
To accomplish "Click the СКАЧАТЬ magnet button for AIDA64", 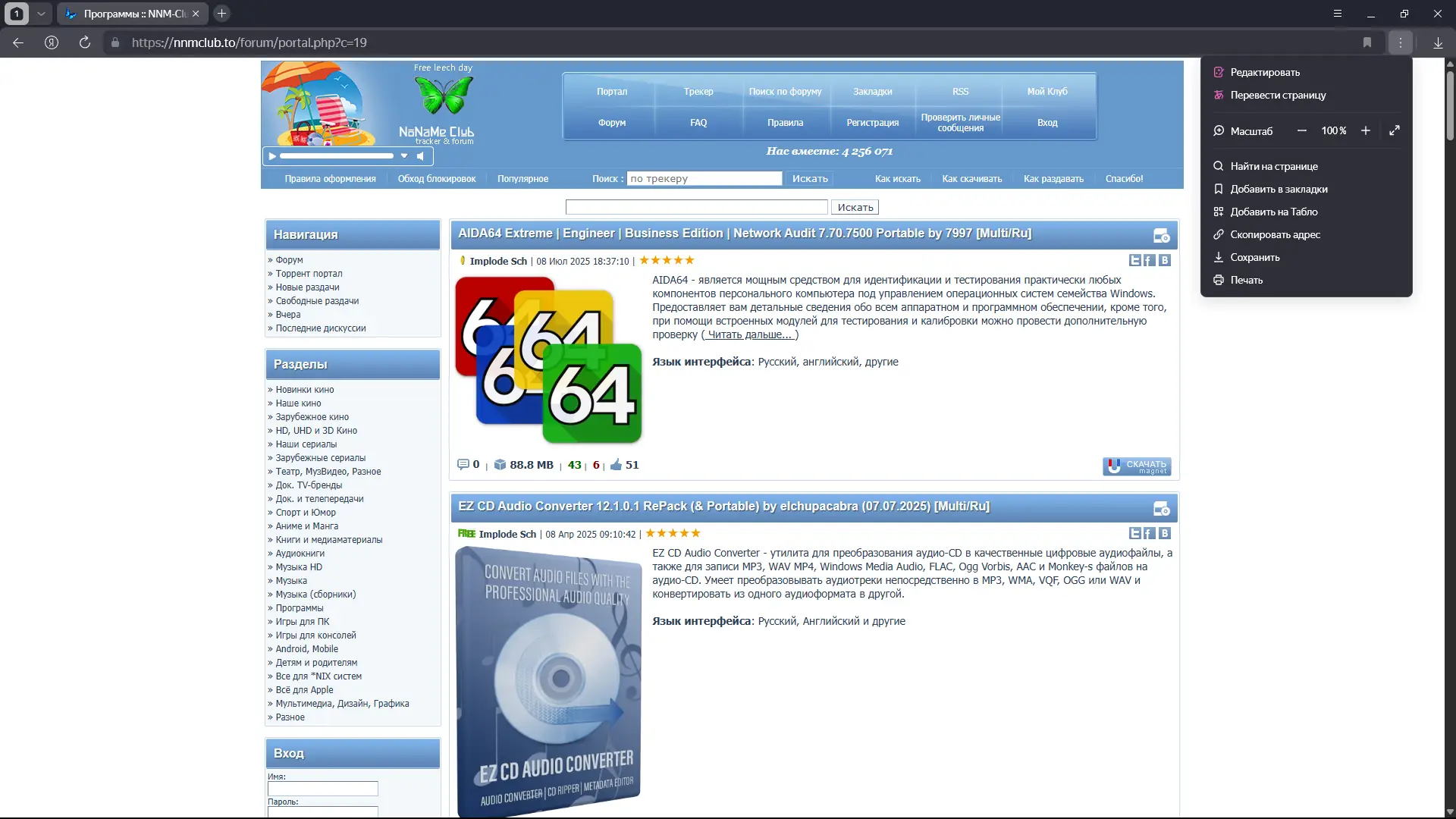I will click(1136, 466).
